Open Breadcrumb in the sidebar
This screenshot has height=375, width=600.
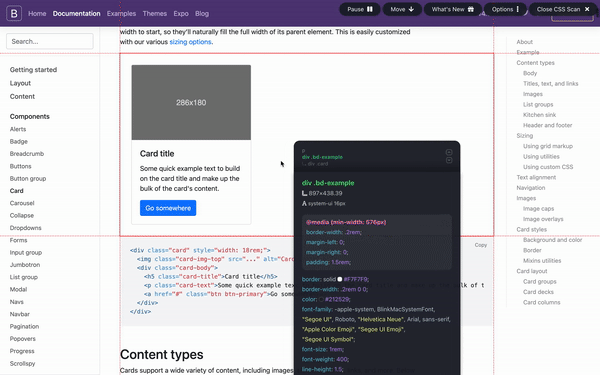click(x=27, y=153)
